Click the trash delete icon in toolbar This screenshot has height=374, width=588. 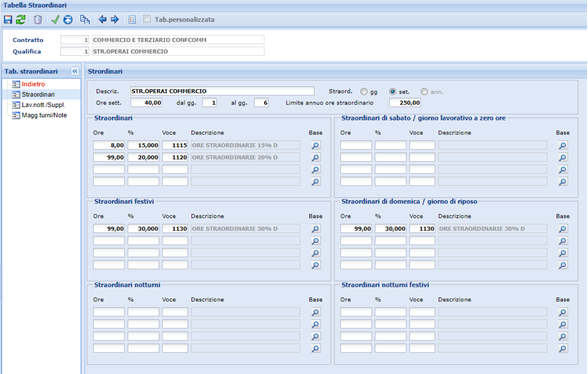coord(38,20)
